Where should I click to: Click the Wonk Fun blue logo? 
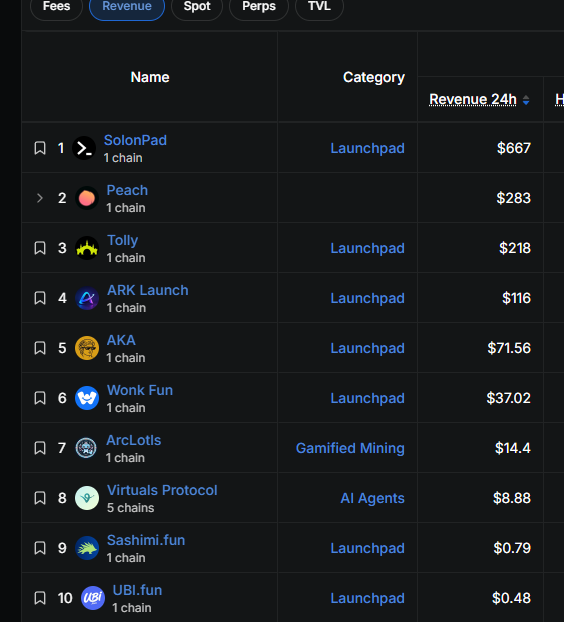(x=87, y=398)
